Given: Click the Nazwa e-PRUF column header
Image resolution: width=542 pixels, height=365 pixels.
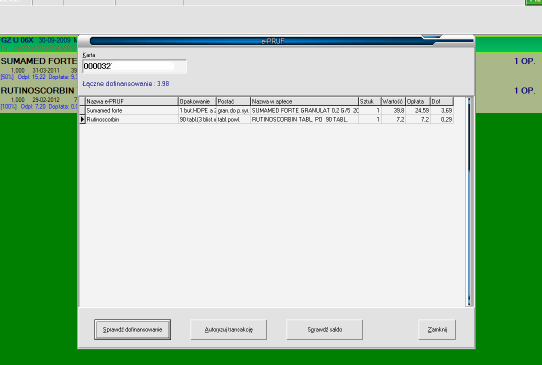Looking at the screenshot, I should pyautogui.click(x=132, y=101).
